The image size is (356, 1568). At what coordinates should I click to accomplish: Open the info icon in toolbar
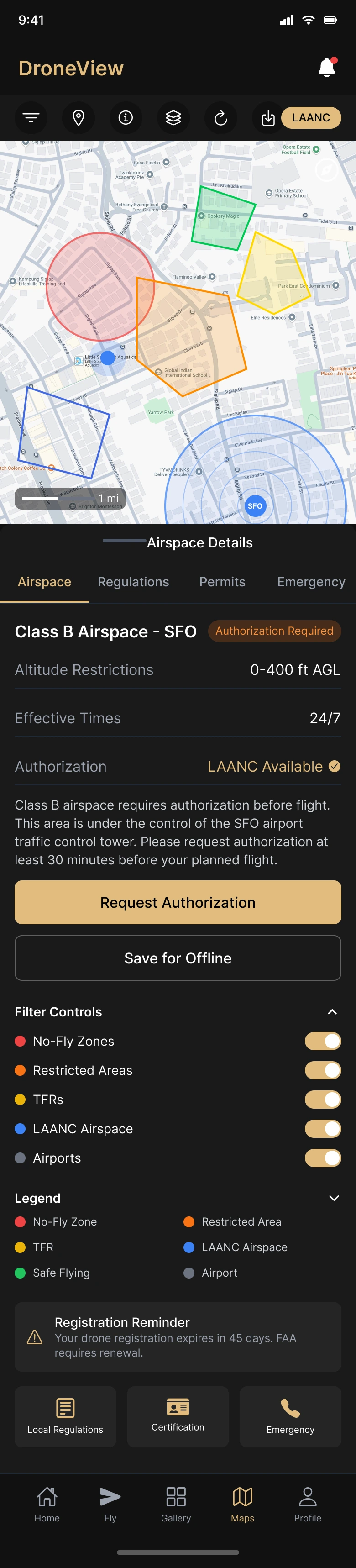pyautogui.click(x=126, y=117)
